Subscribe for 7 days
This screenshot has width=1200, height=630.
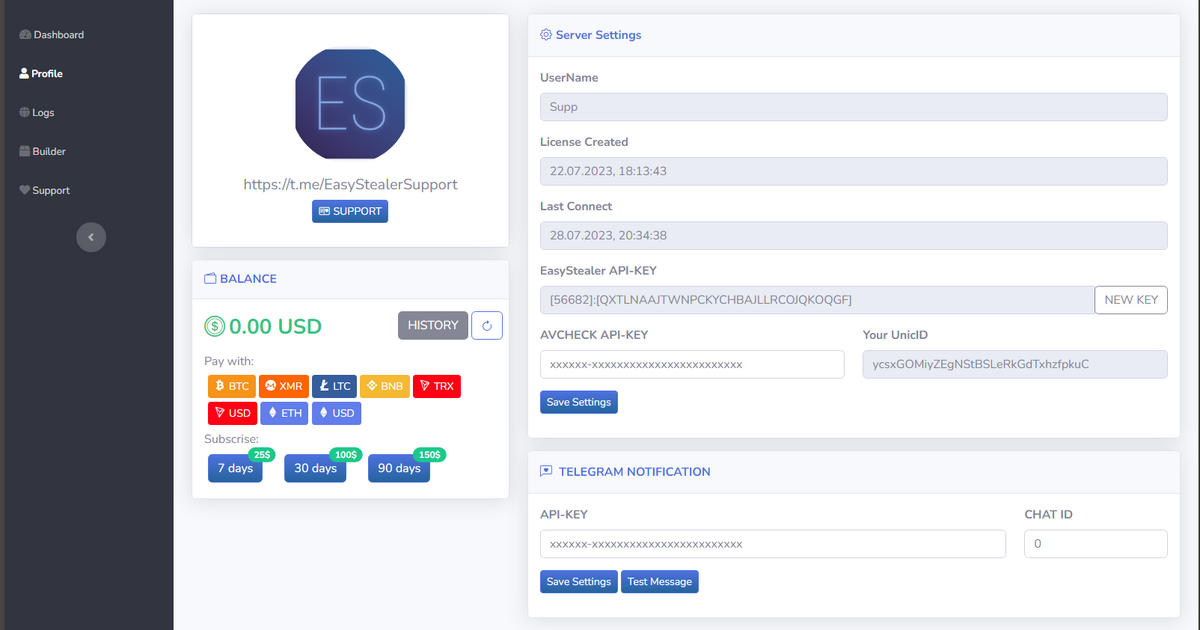pos(235,469)
